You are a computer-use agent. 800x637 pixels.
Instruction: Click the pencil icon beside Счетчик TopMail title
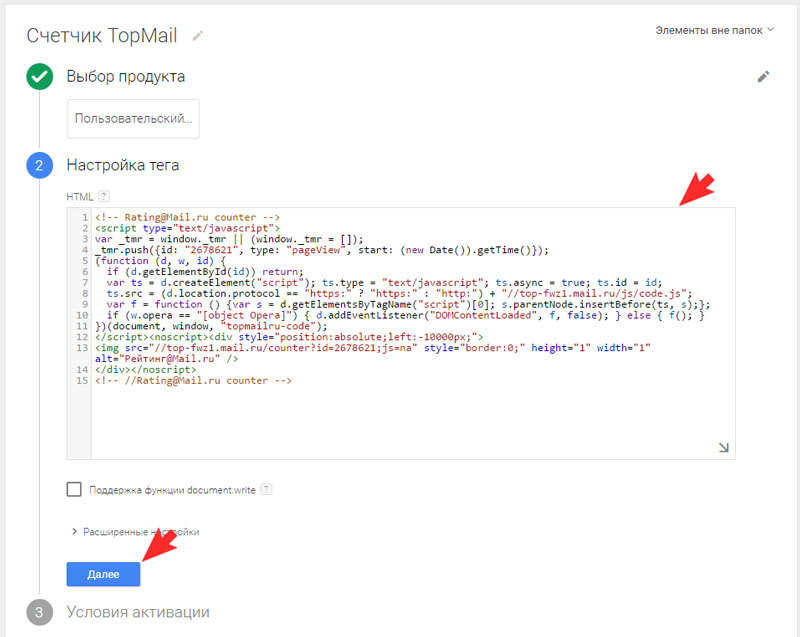[x=197, y=36]
